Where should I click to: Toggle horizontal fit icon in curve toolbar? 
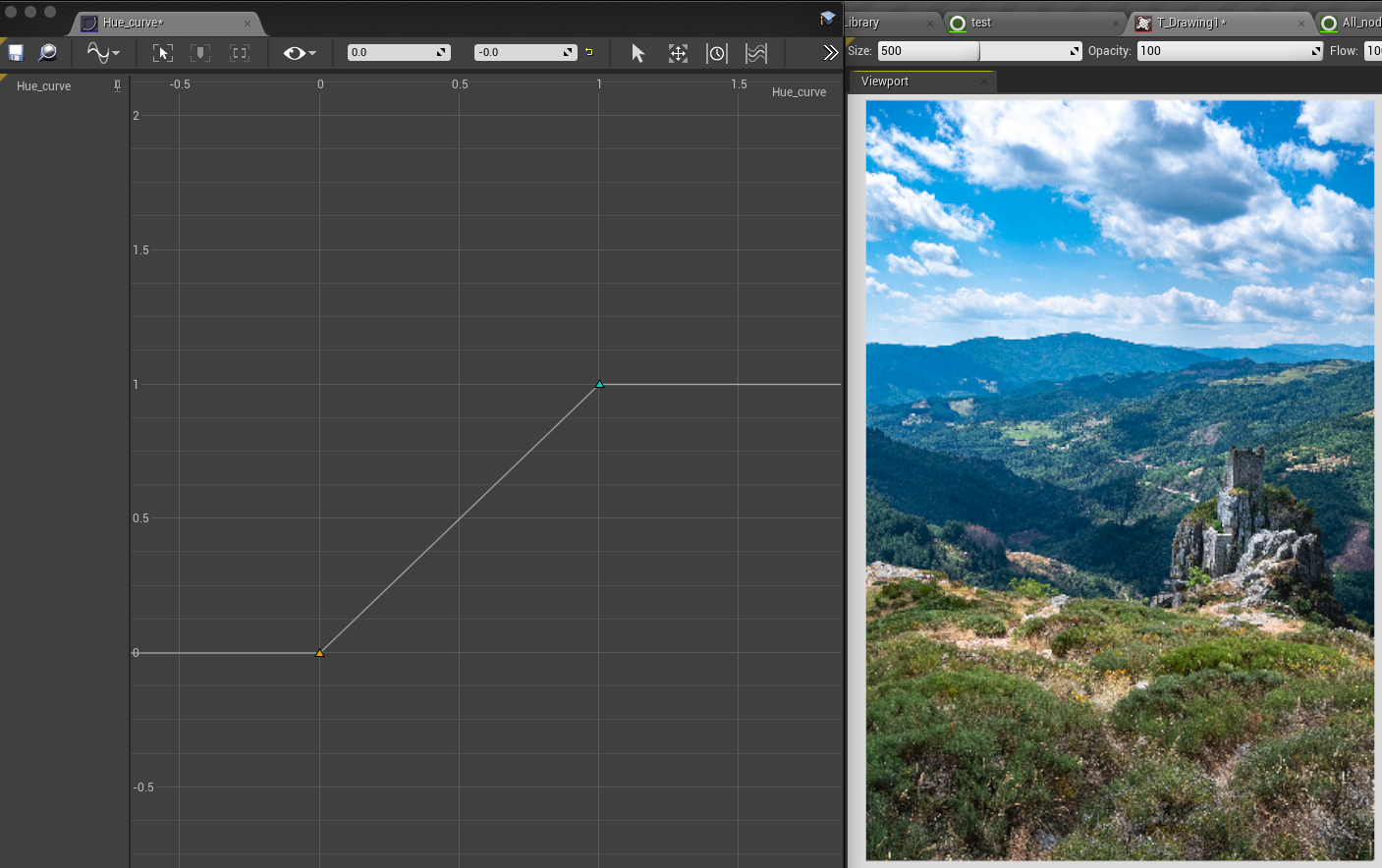pos(239,52)
